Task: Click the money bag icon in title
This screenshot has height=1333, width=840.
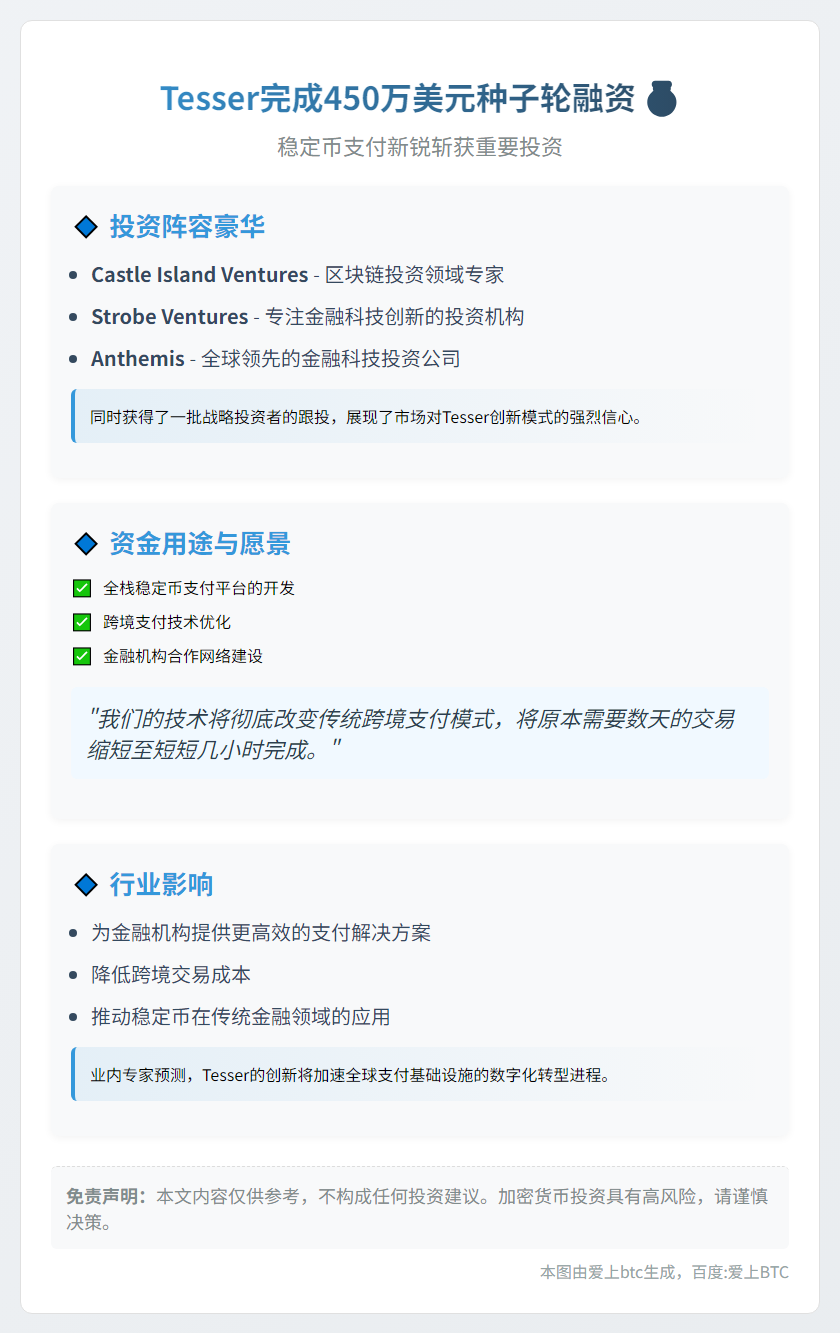Action: tap(661, 99)
